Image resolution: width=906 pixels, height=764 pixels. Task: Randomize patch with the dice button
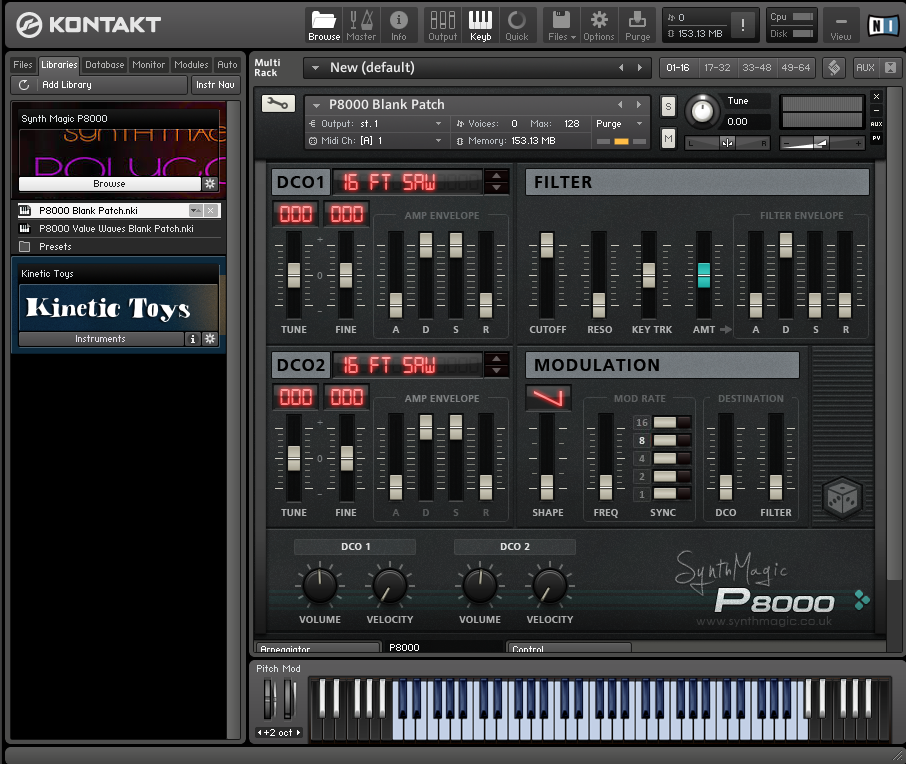click(x=842, y=498)
